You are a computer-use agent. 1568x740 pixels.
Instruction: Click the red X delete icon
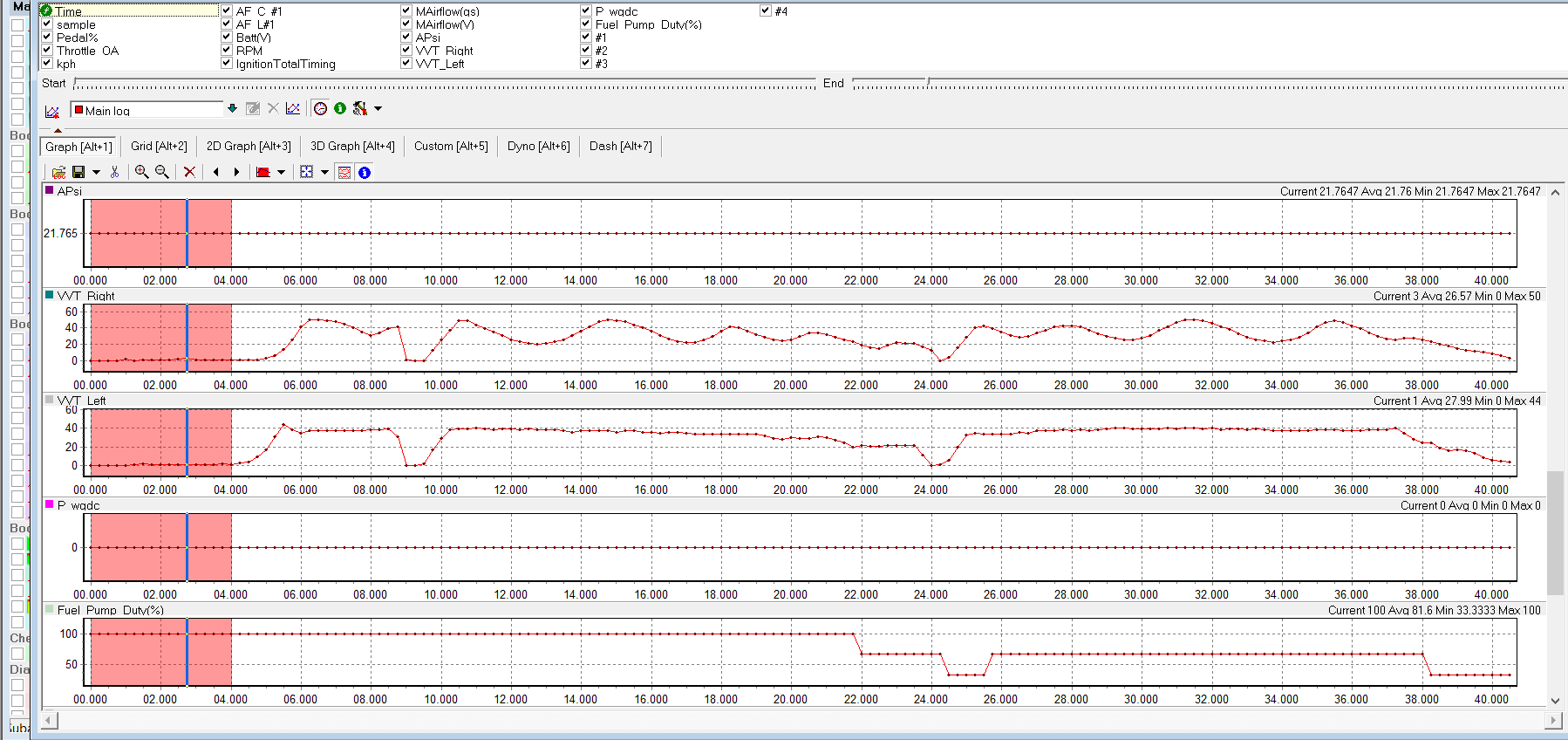[x=189, y=172]
